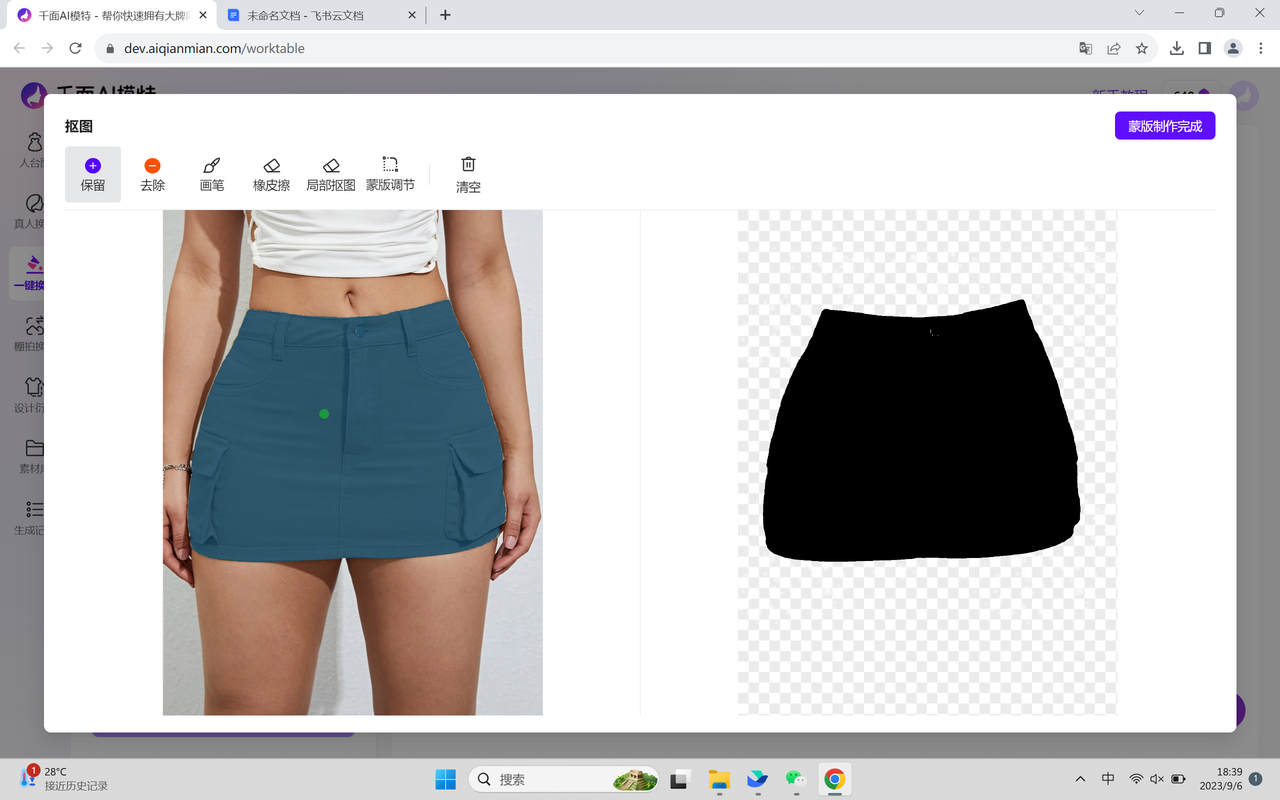Click the green keep point on the skirt
Viewport: 1280px width, 800px height.
point(324,413)
